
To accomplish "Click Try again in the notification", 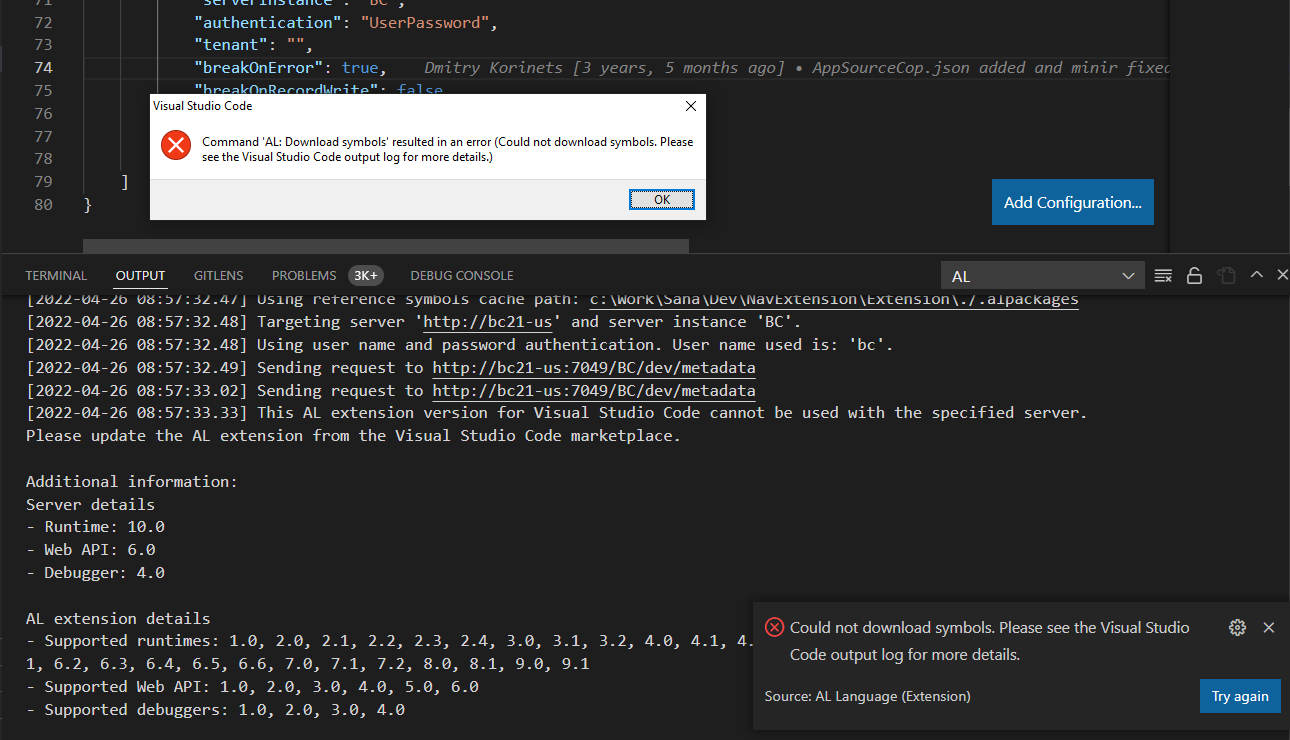I will tap(1240, 696).
